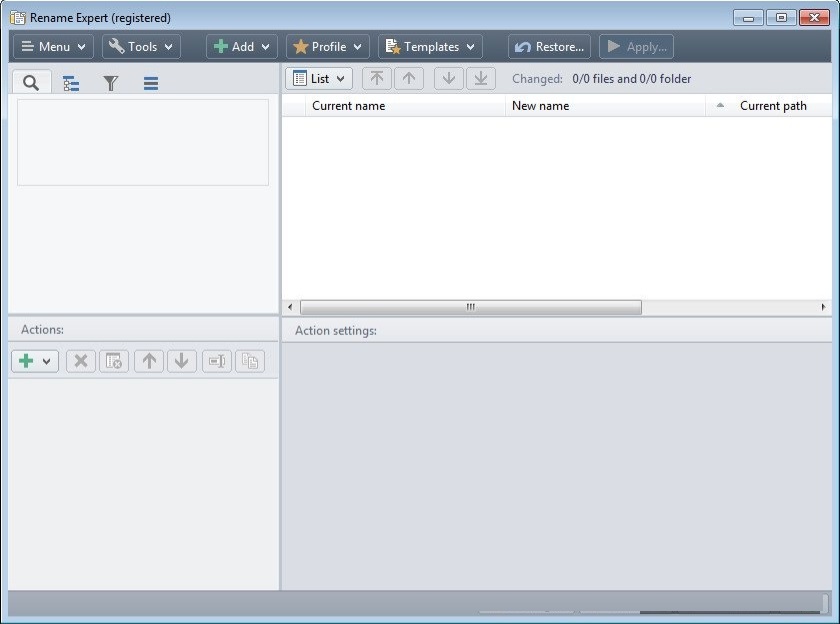Click the file list scroll left arrow
840x624 pixels.
tap(290, 307)
